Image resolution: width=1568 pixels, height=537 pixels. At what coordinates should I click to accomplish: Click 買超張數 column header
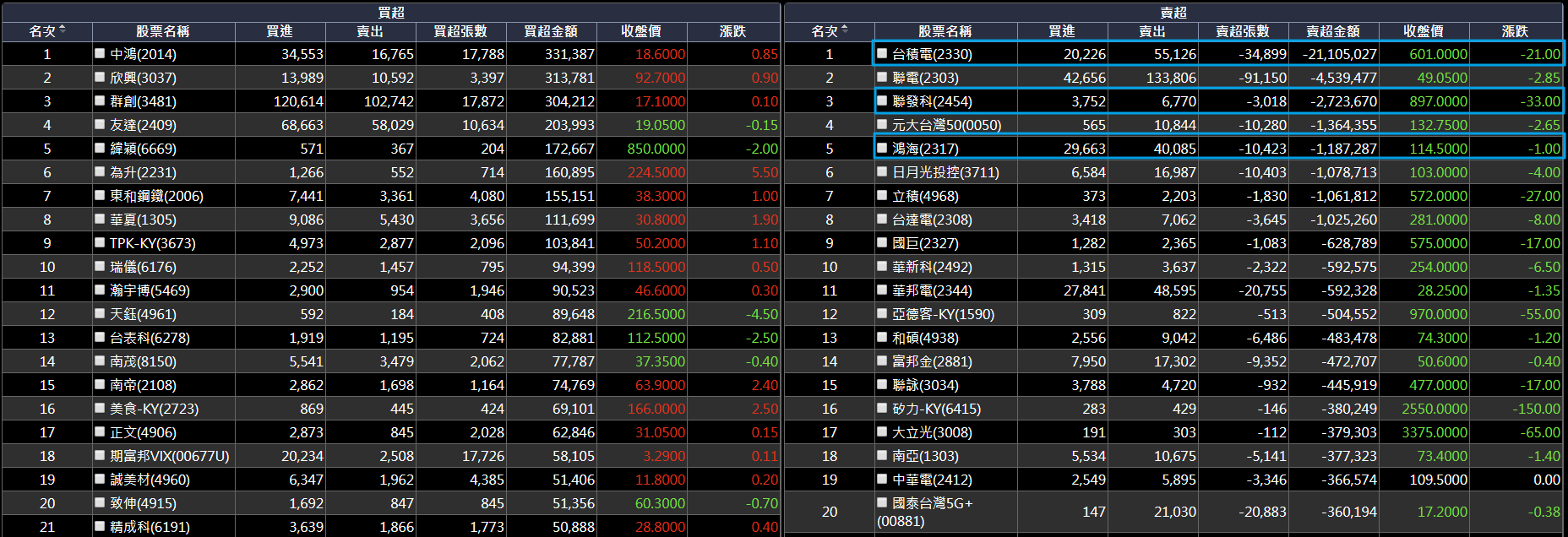460,31
